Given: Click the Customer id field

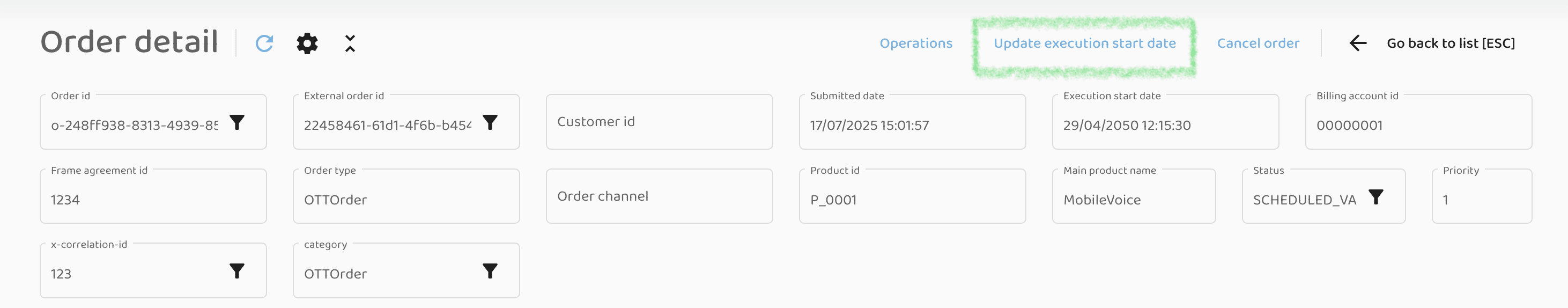Looking at the screenshot, I should [659, 122].
